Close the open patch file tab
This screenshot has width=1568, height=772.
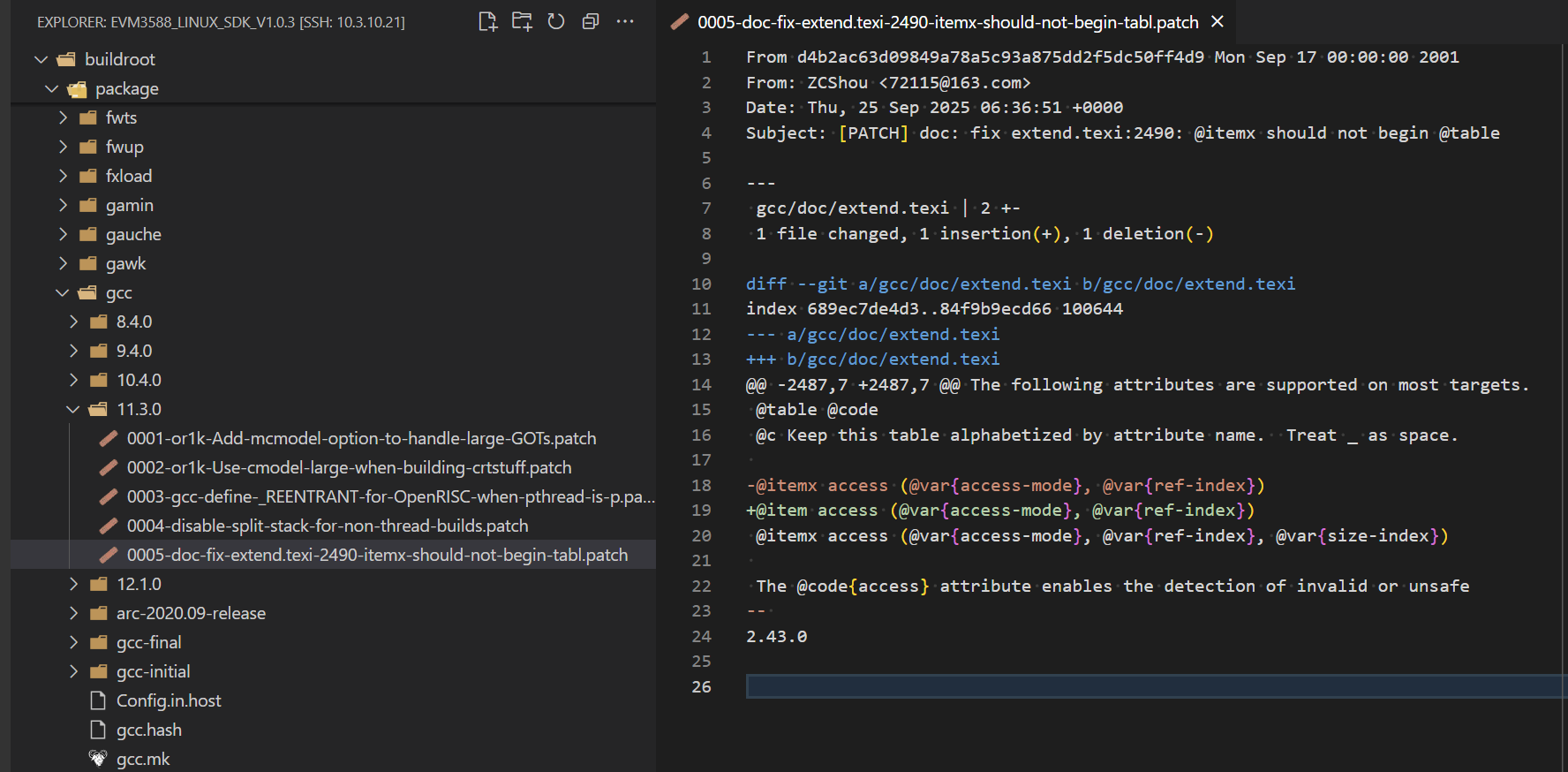click(x=1217, y=22)
